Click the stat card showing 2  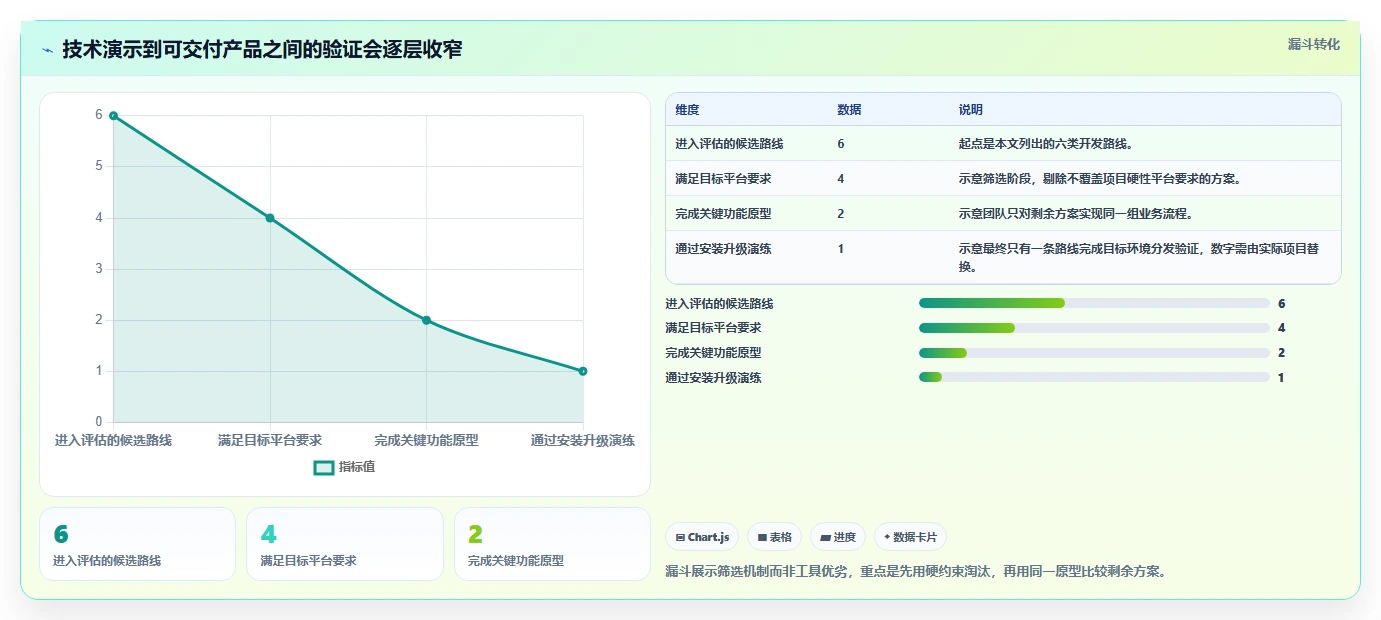(x=552, y=544)
